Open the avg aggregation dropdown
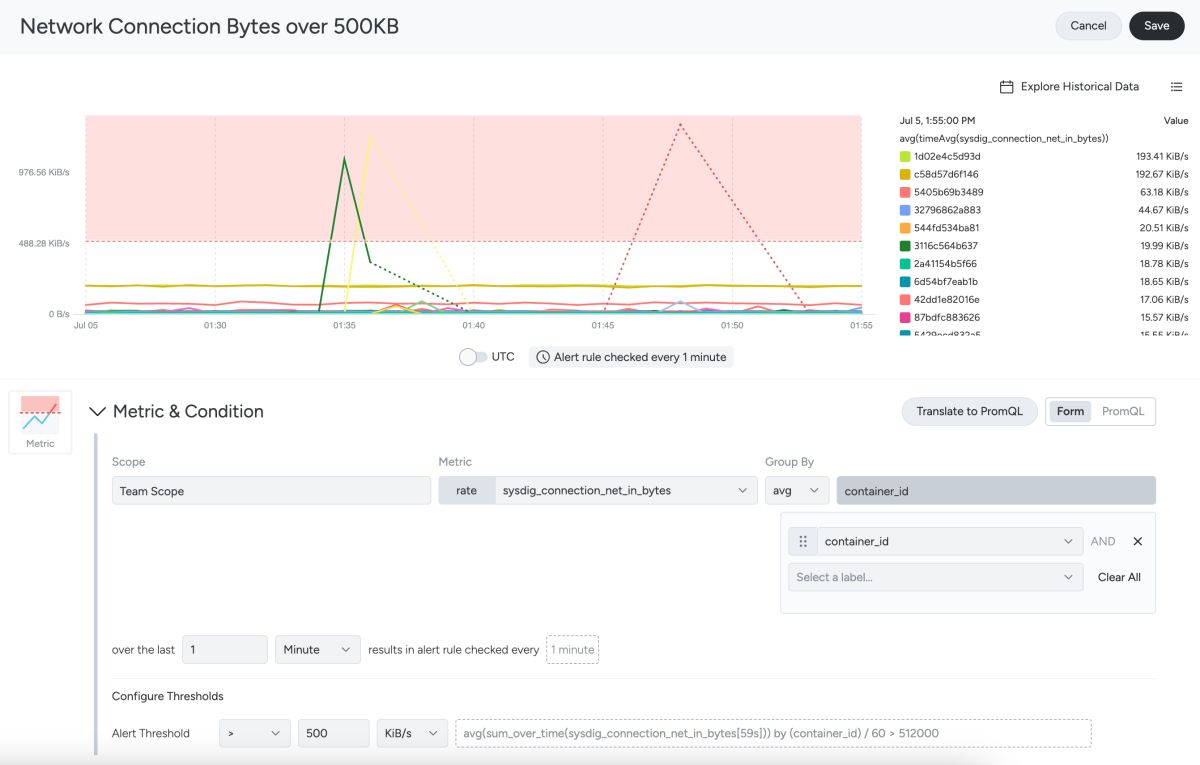1200x765 pixels. pyautogui.click(x=797, y=490)
